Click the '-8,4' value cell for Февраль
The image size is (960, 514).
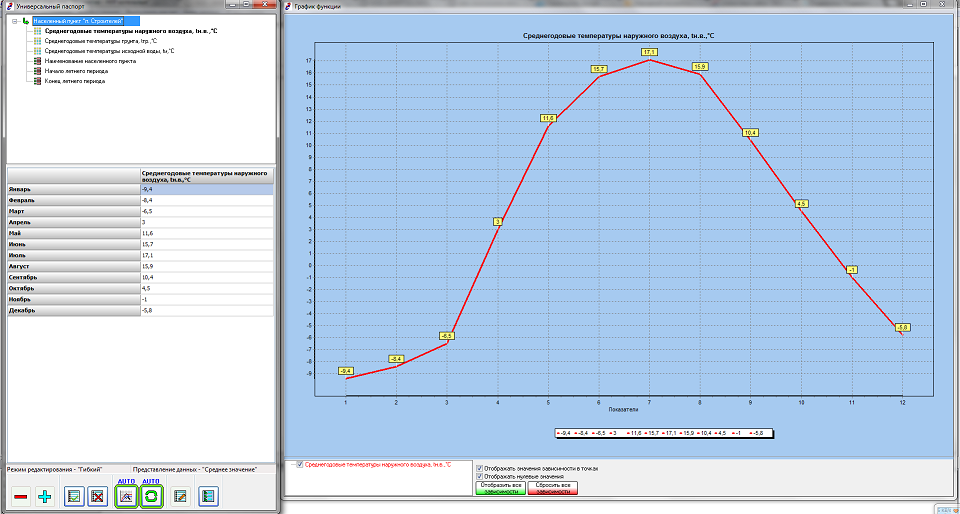click(x=206, y=200)
